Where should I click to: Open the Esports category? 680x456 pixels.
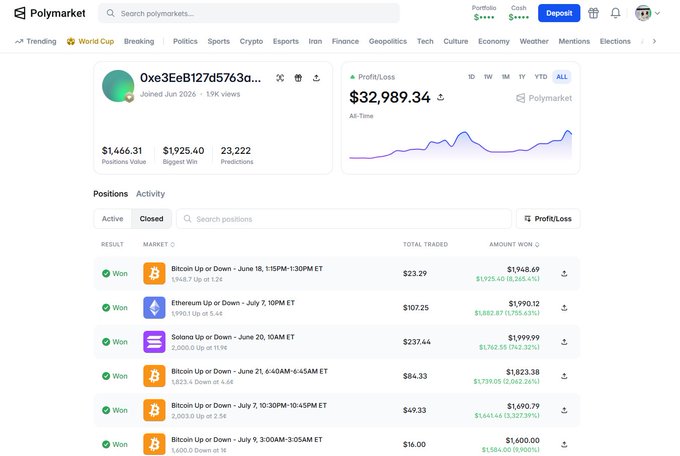pyautogui.click(x=286, y=41)
